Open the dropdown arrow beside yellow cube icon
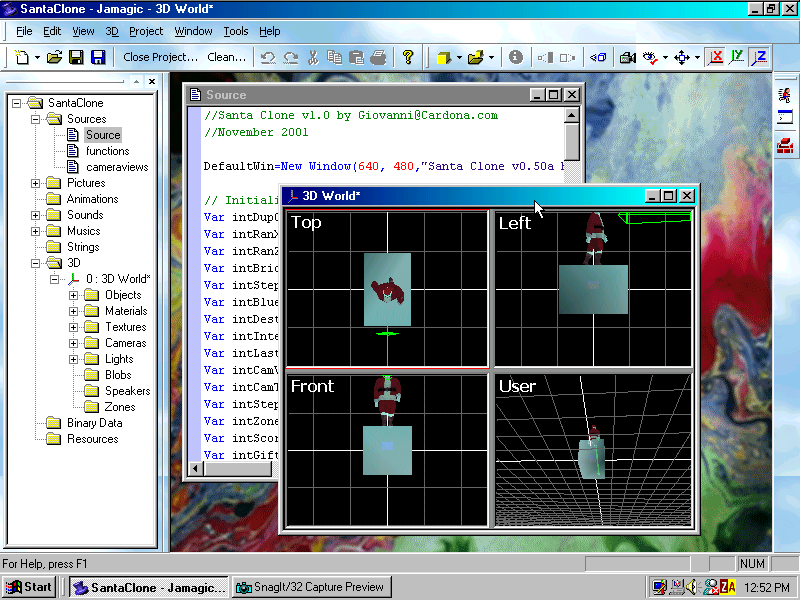800x600 pixels. 459,58
